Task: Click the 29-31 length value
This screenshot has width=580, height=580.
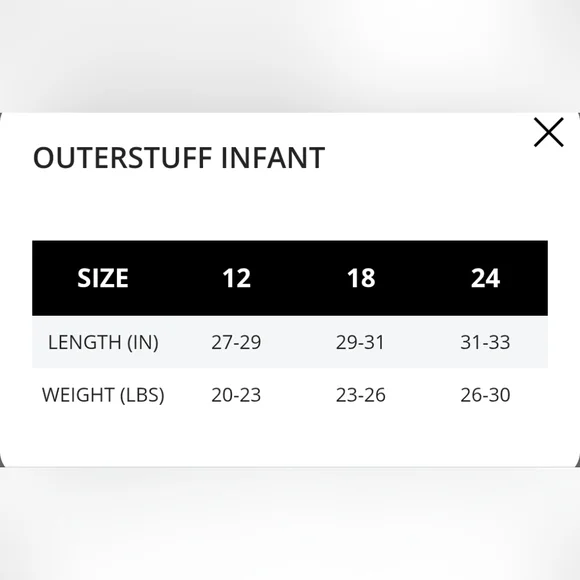Action: coord(360,342)
